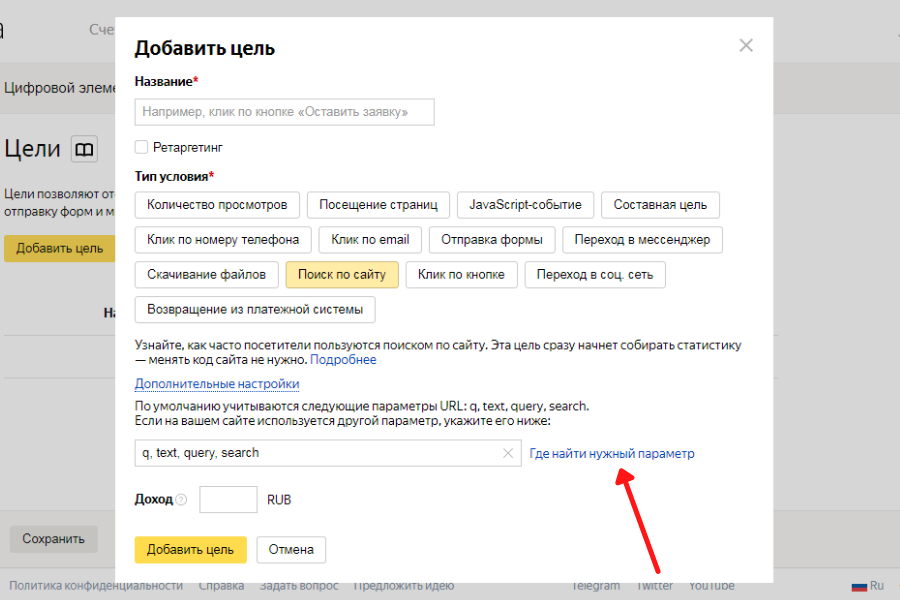The height and width of the screenshot is (600, 900).
Task: Expand Дополнительные настройки section
Action: tap(217, 384)
